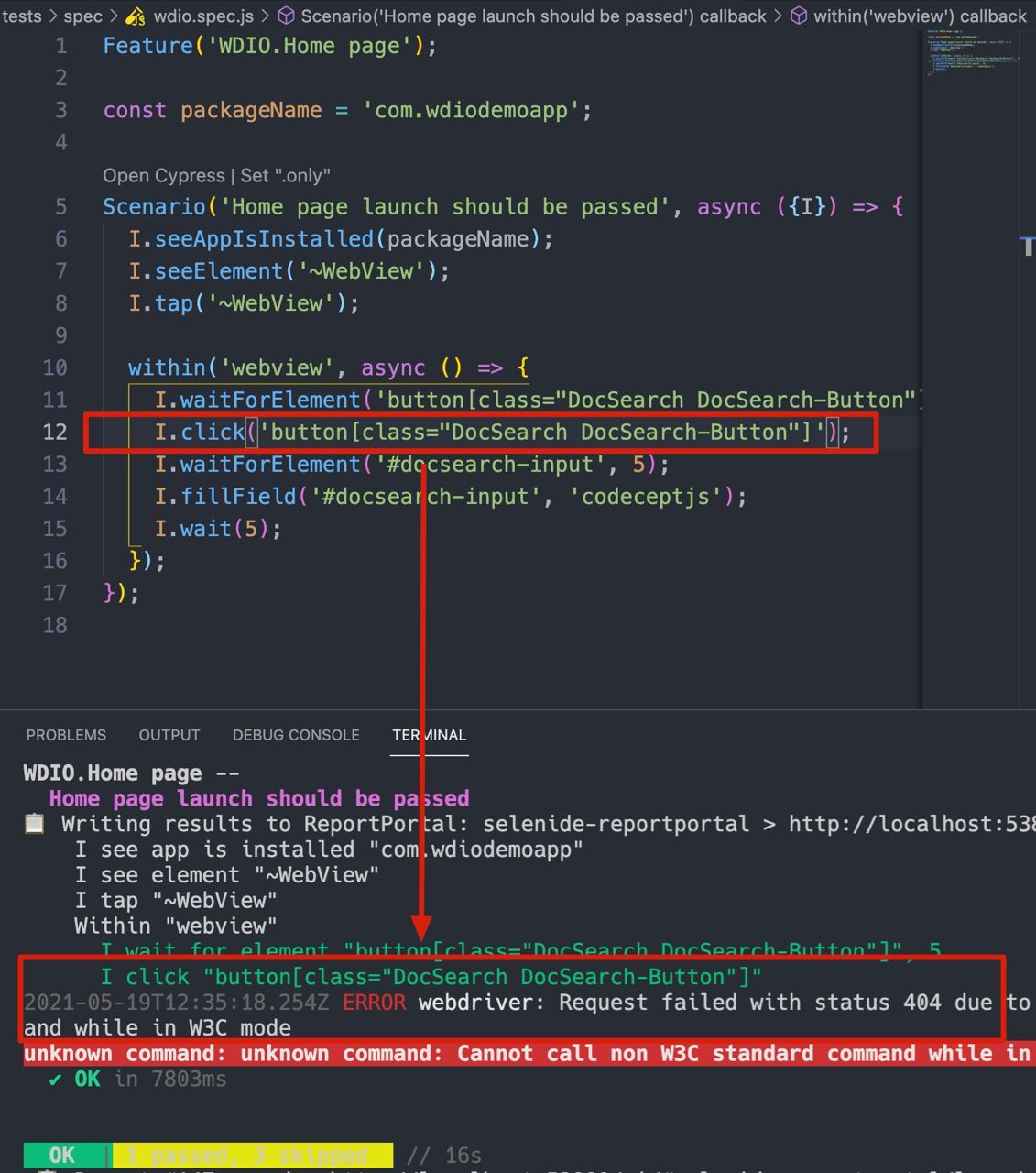1036x1173 pixels.
Task: Click the http://localhost URL in terminal
Action: 911,825
